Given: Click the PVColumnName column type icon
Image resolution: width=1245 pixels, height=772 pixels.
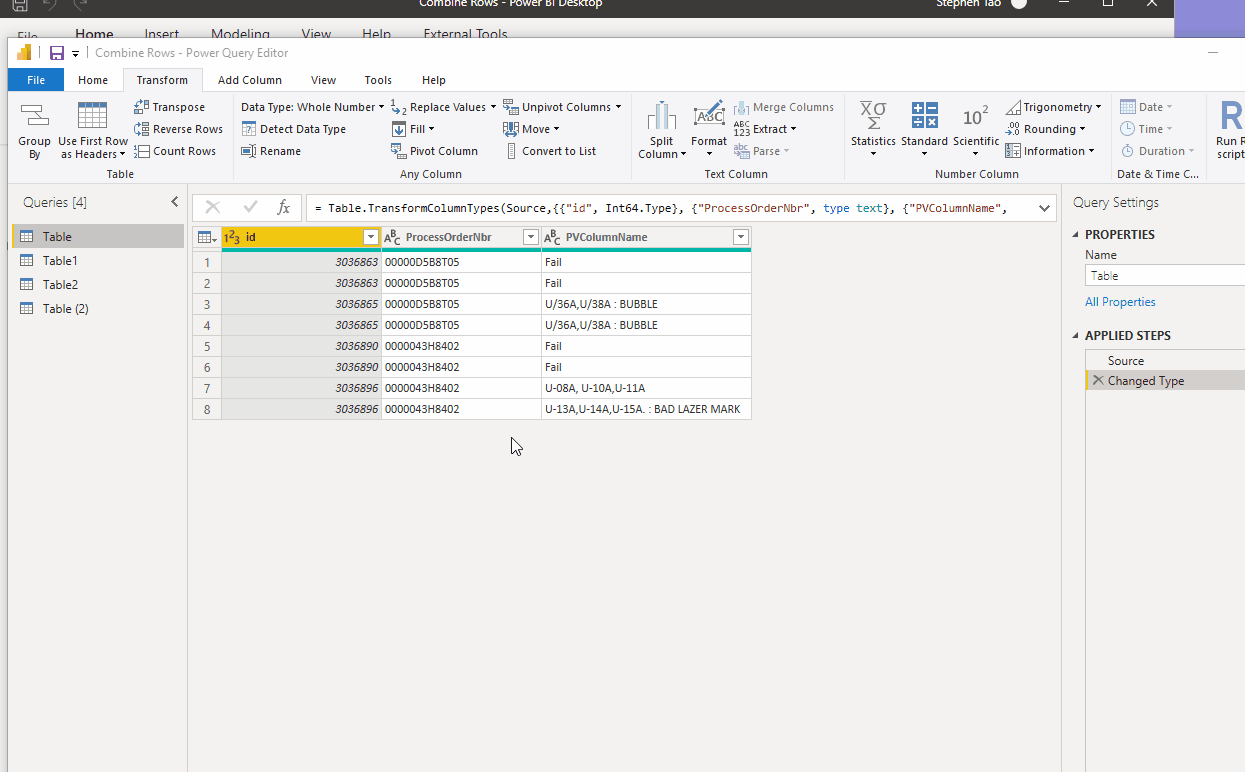Looking at the screenshot, I should 552,237.
